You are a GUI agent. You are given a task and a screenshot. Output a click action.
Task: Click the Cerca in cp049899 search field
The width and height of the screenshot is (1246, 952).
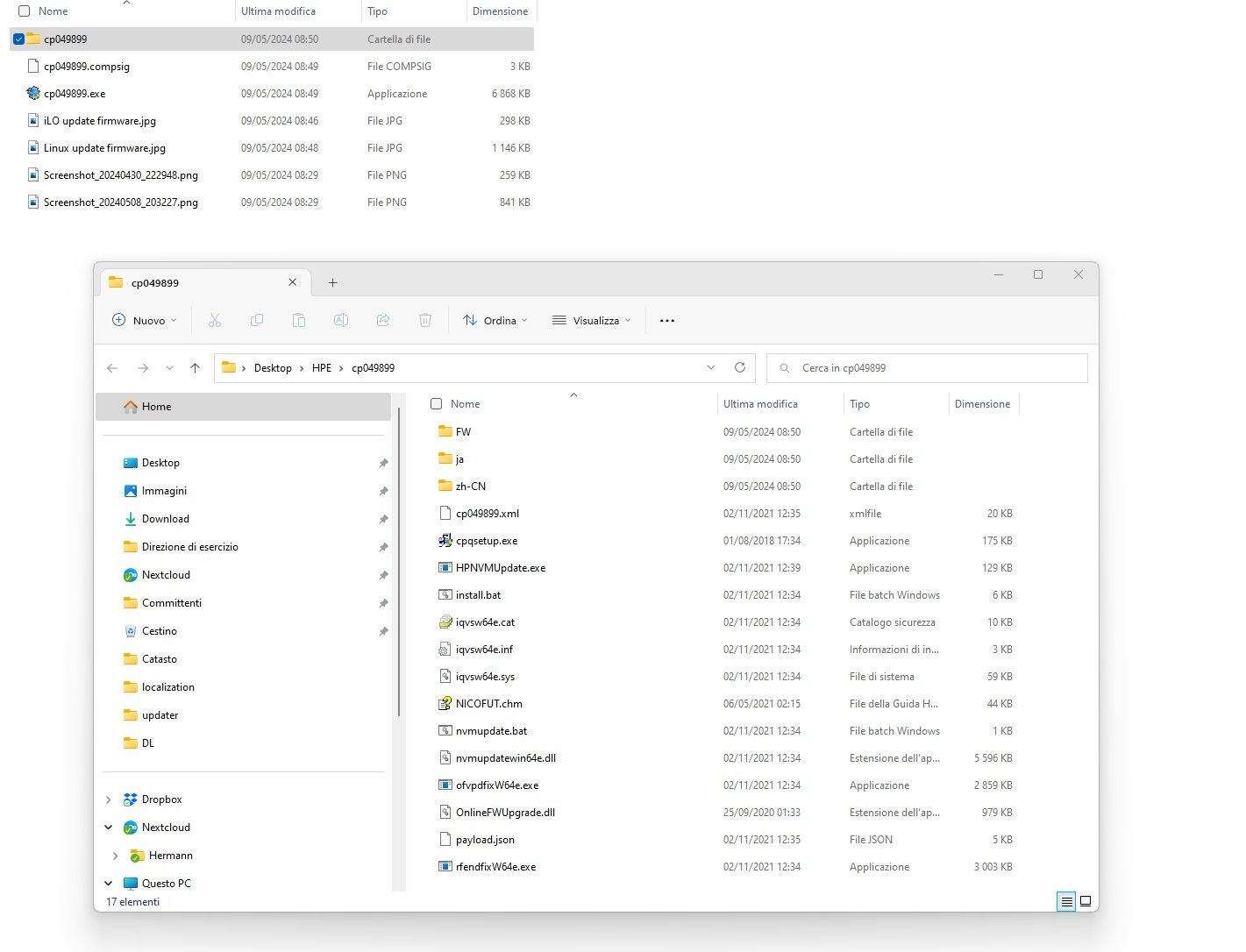(x=927, y=368)
